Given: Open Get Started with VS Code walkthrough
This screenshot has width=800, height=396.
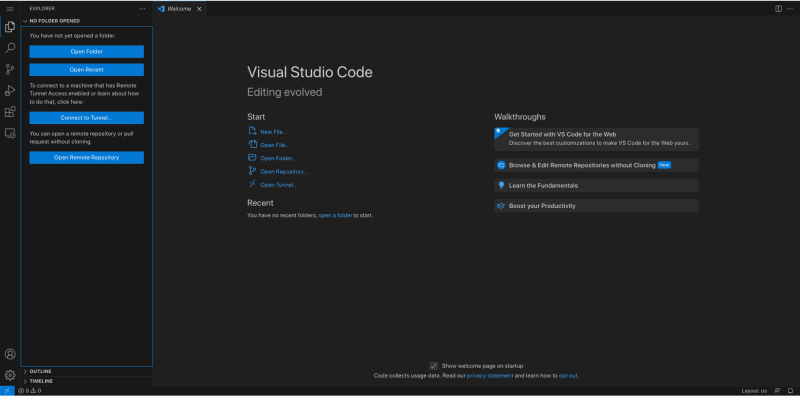Looking at the screenshot, I should tap(596, 139).
